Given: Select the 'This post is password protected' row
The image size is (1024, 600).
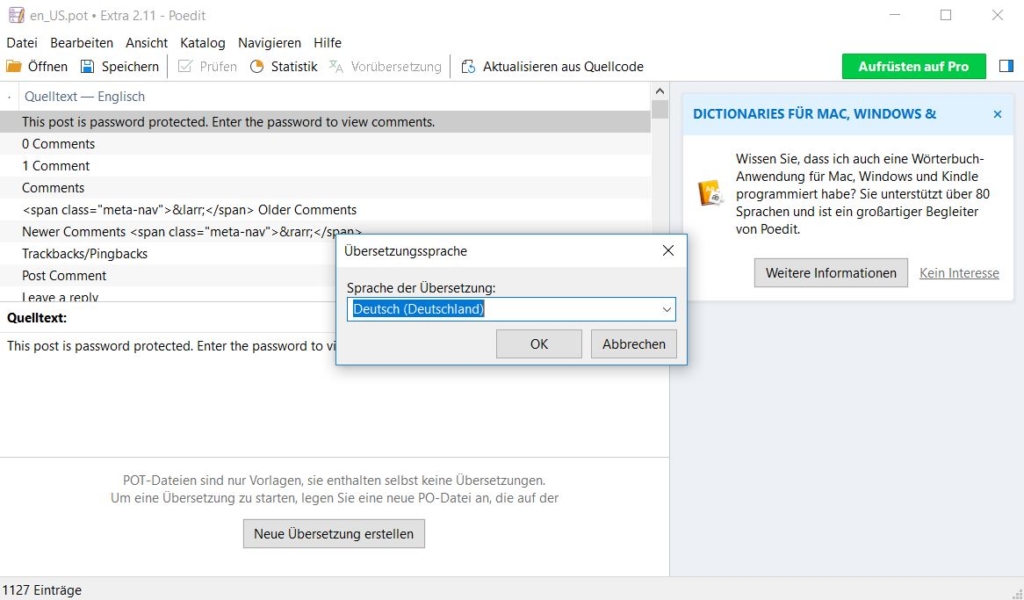Looking at the screenshot, I should (x=325, y=122).
